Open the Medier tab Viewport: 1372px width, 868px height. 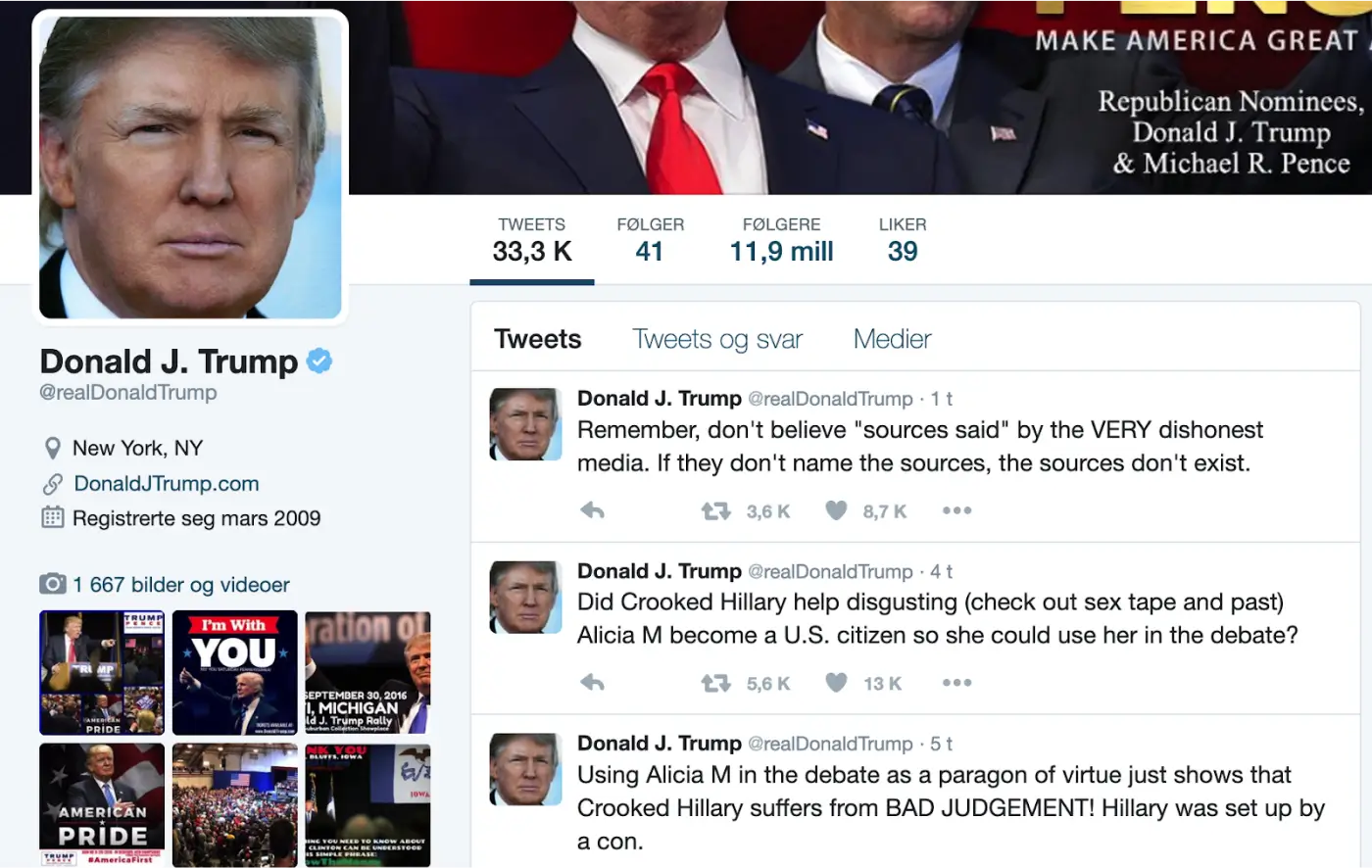click(x=892, y=339)
